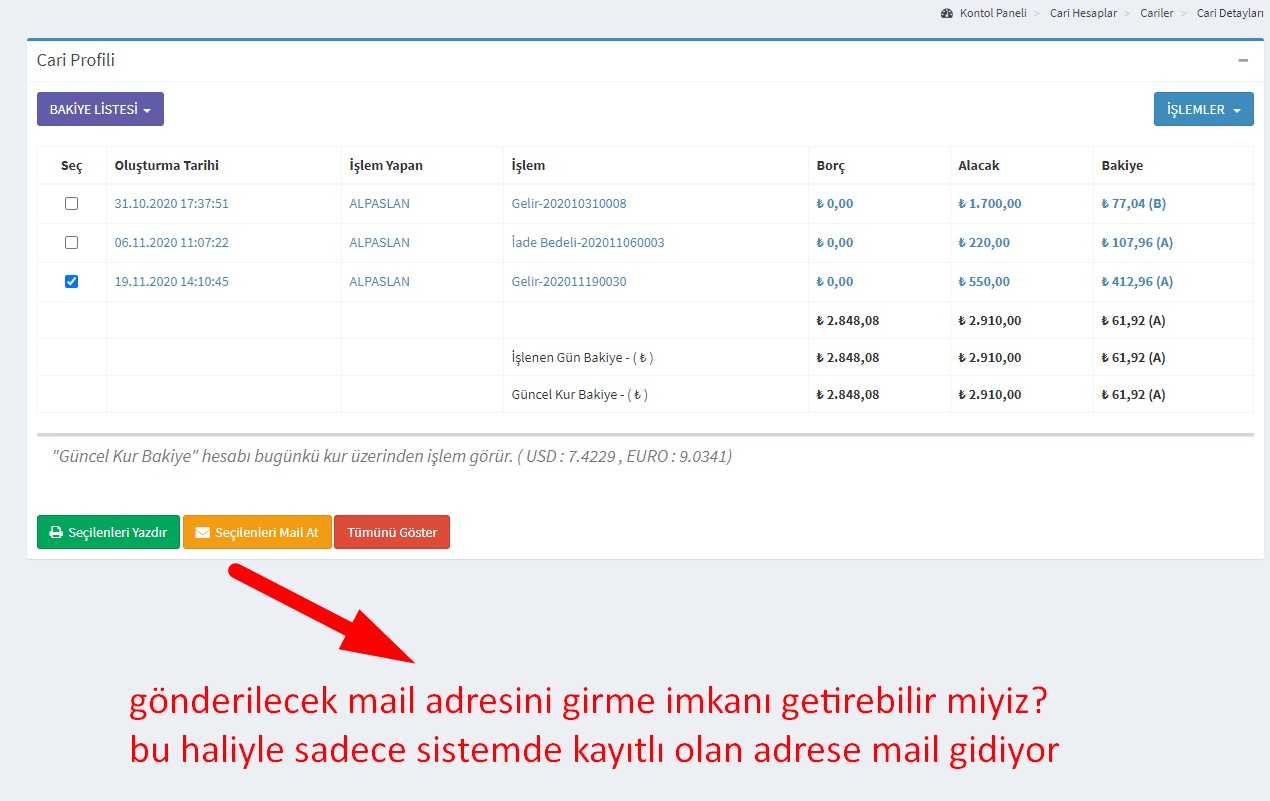
Task: Open Gelir-202010310008 transaction link
Action: click(x=569, y=203)
